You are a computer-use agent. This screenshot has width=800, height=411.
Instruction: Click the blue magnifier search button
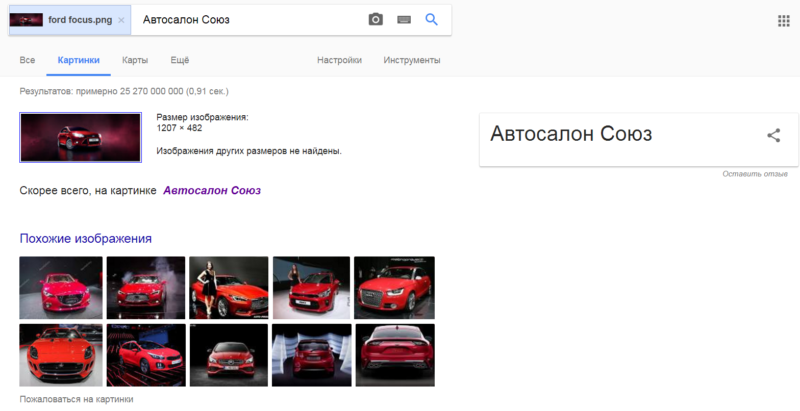(x=432, y=19)
